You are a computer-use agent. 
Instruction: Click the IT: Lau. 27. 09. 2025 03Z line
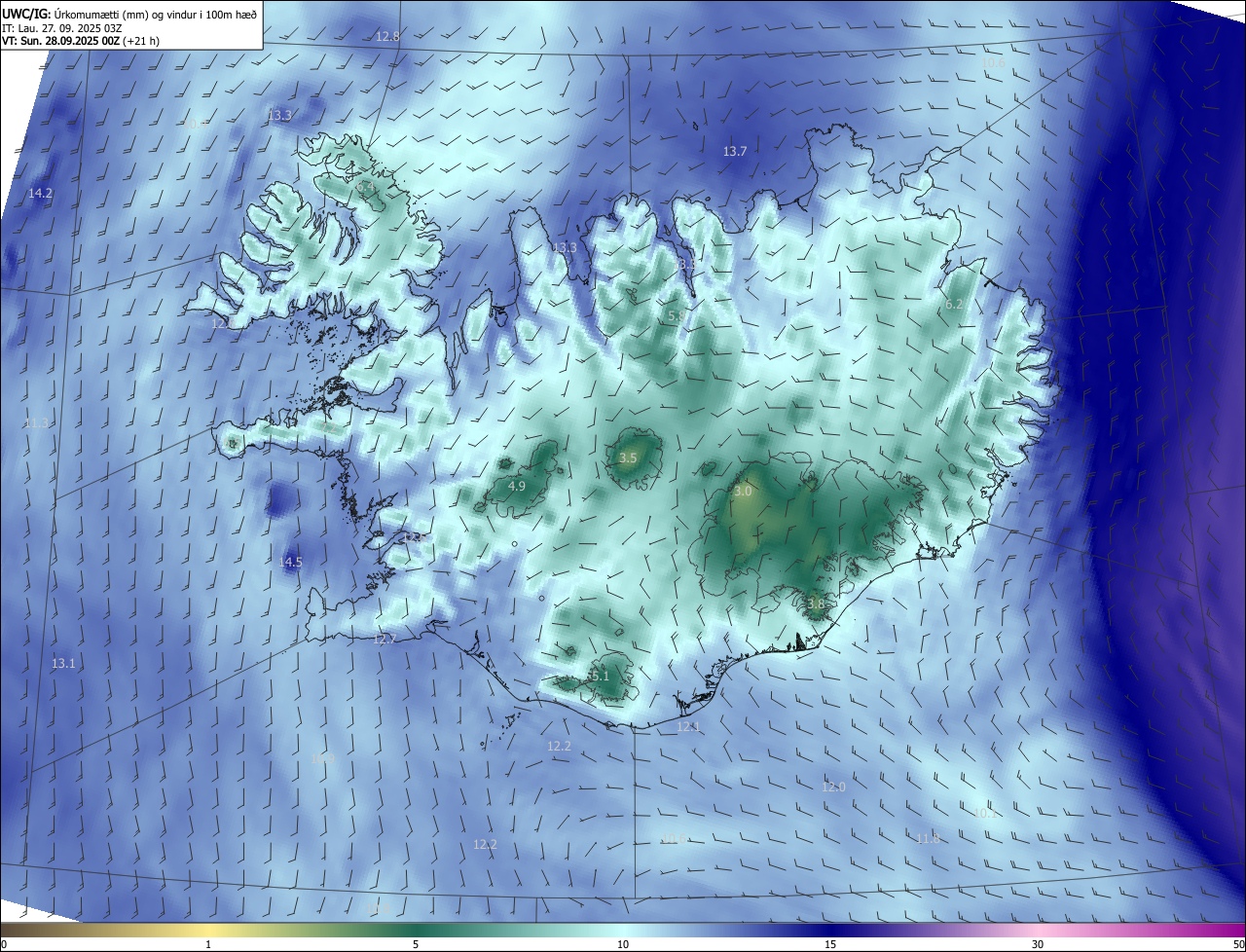[63, 27]
